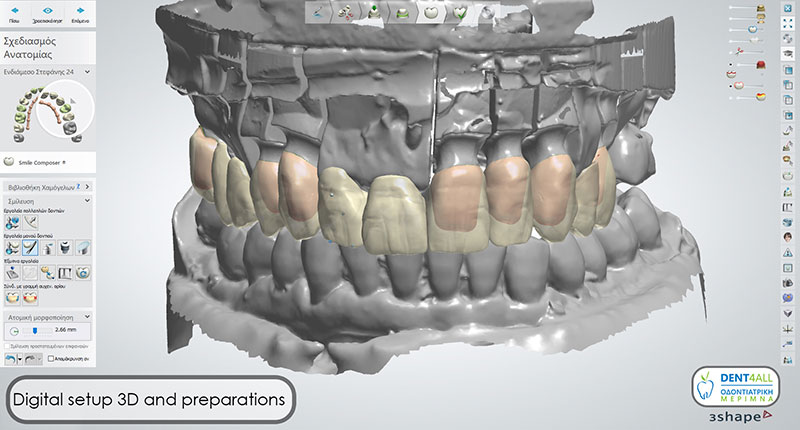Click the dental arch tooth selector diagram
Screen dimensions: 800x430
(48, 113)
